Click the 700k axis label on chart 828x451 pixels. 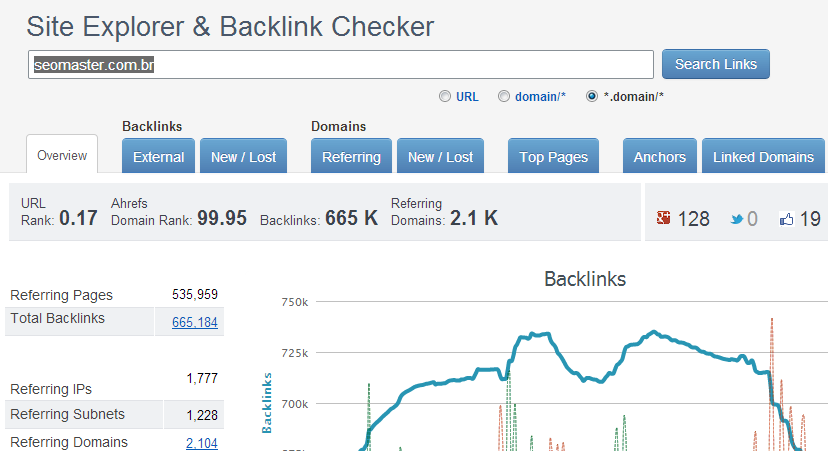pos(295,404)
